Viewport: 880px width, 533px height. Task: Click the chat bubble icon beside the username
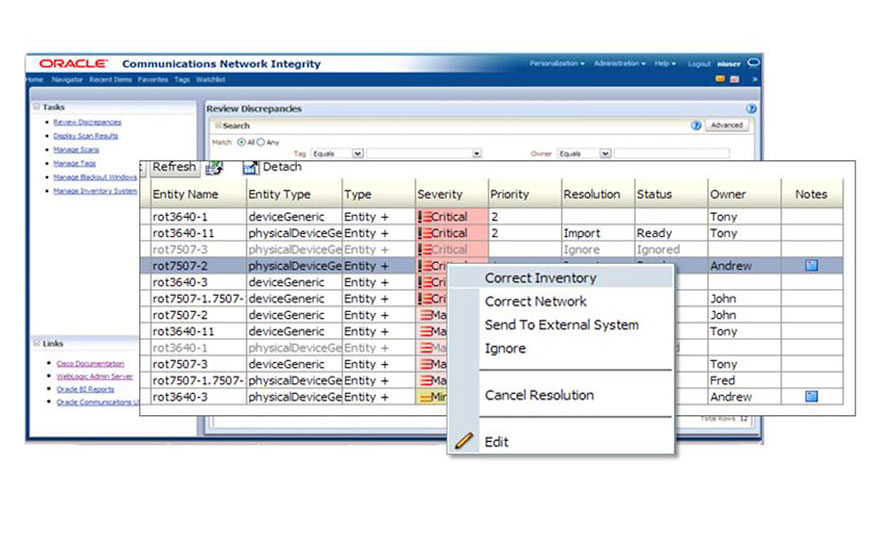(x=754, y=62)
